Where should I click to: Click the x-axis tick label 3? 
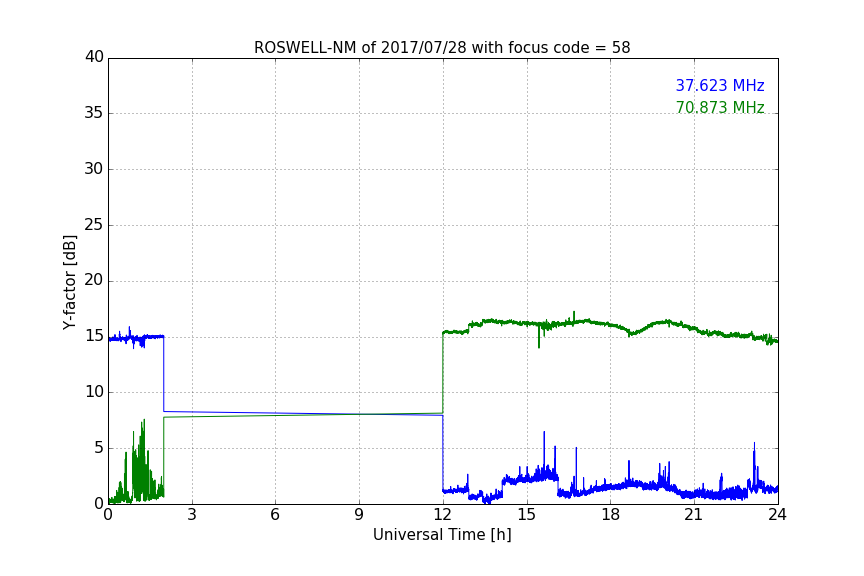point(192,515)
